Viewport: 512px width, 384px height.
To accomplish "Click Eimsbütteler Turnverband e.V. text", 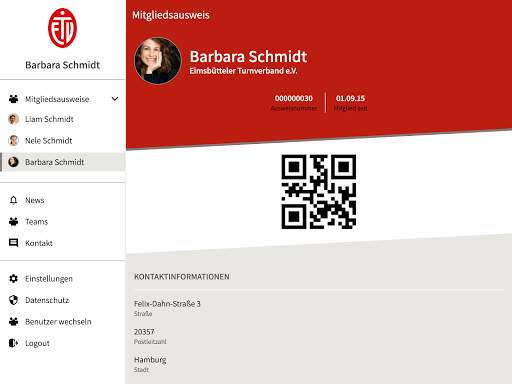I will pyautogui.click(x=243, y=71).
